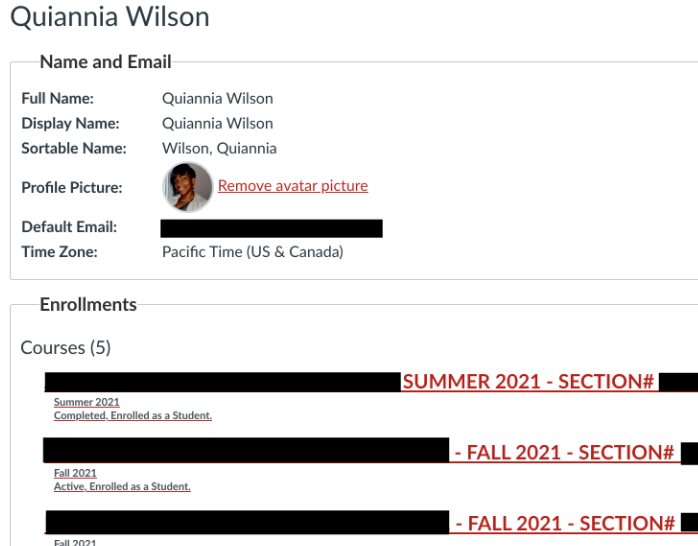
Task: Click the Time Zone label
Action: (x=60, y=252)
